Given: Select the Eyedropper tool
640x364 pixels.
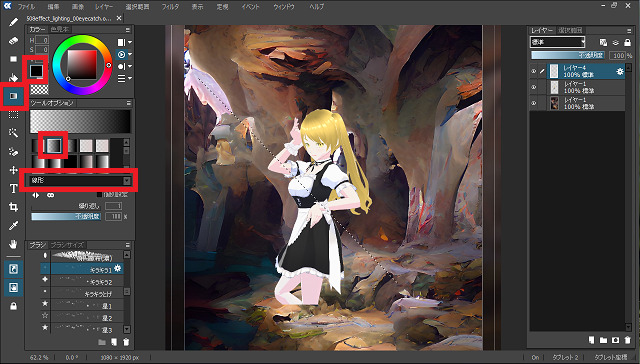Looking at the screenshot, I should click(x=13, y=226).
